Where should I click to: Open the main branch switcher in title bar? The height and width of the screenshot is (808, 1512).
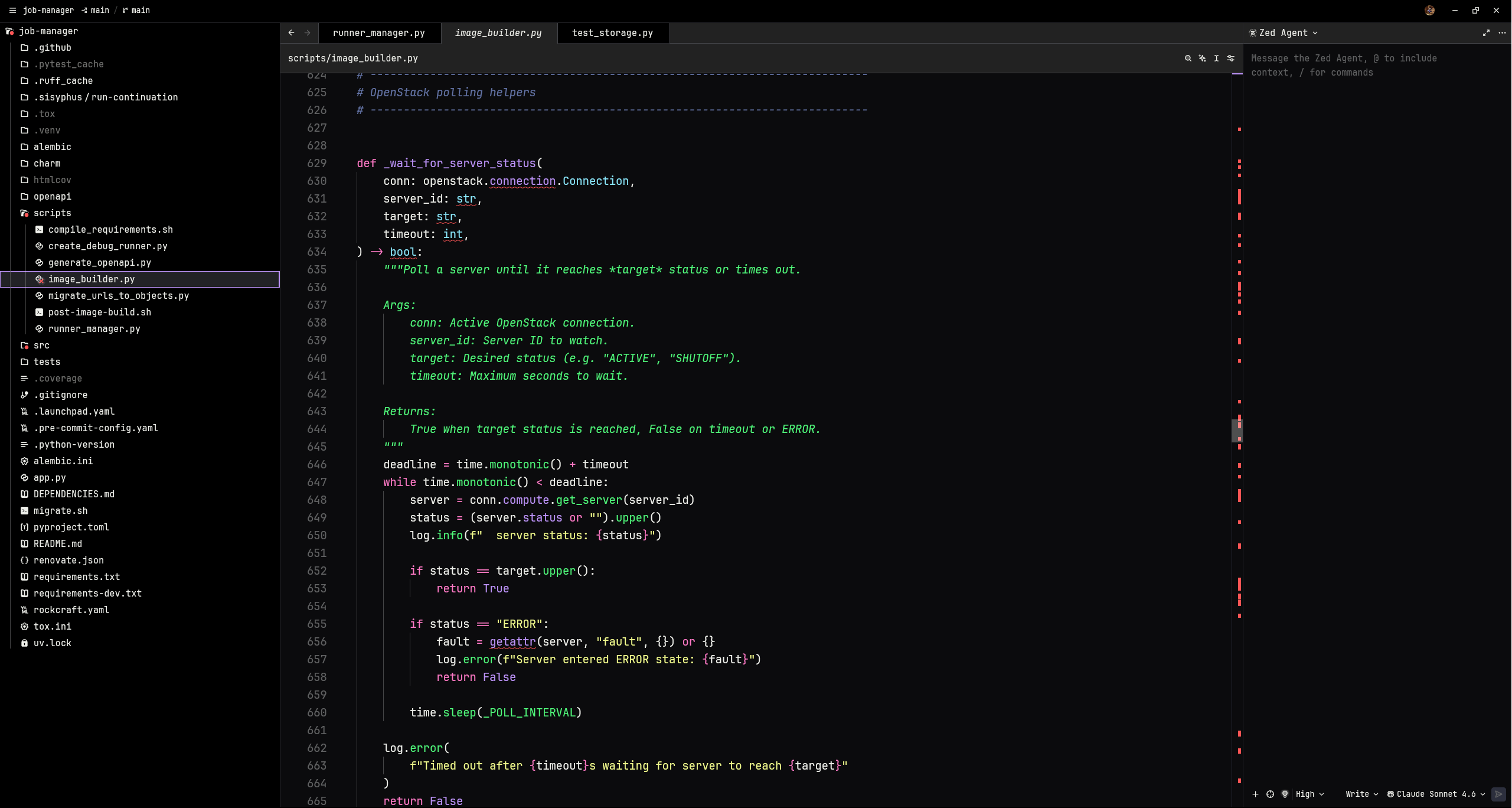pyautogui.click(x=136, y=10)
